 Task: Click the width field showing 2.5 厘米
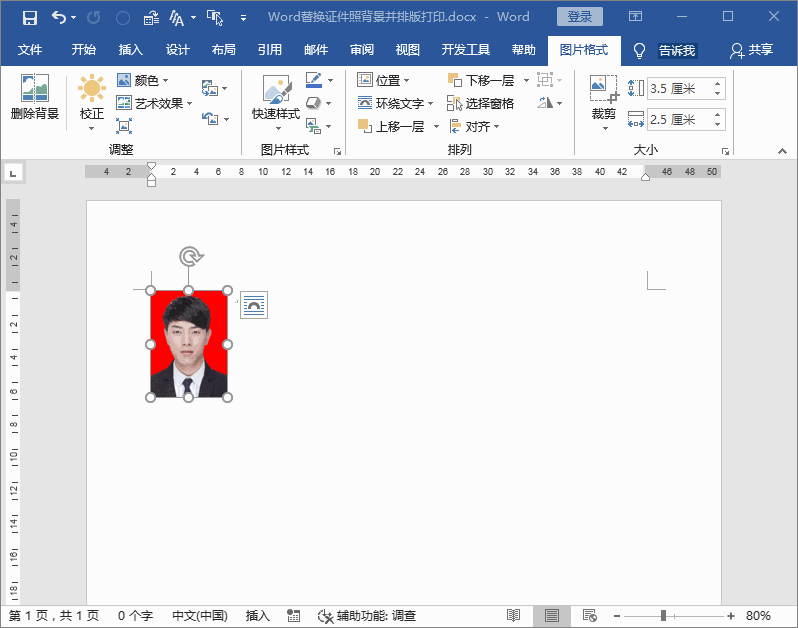(x=678, y=120)
